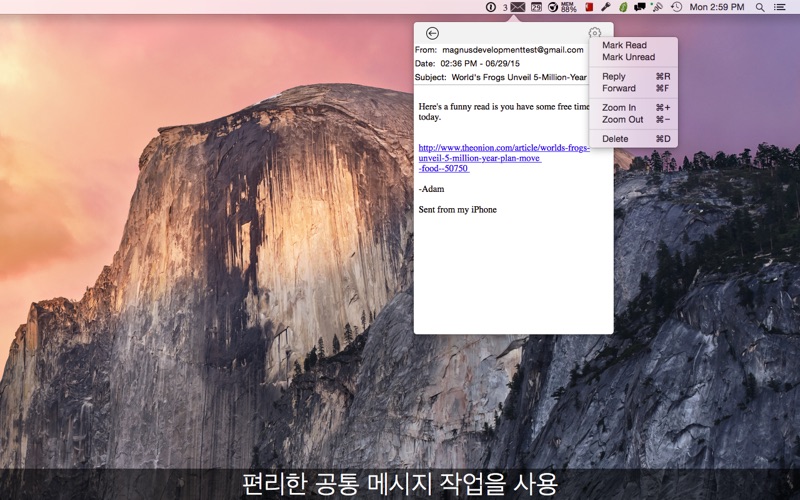Click the -Adam signature text
The width and height of the screenshot is (800, 500).
[x=431, y=189]
